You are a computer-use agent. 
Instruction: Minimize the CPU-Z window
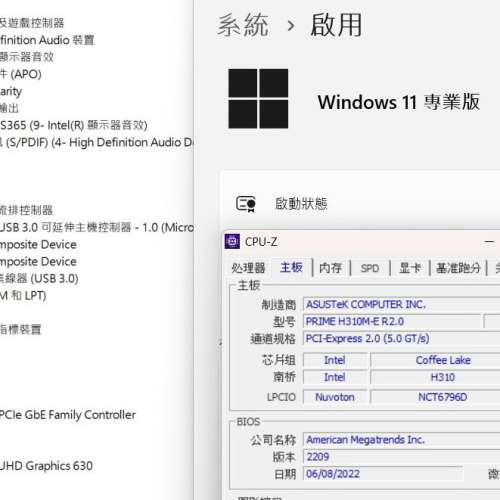pyautogui.click(x=489, y=242)
